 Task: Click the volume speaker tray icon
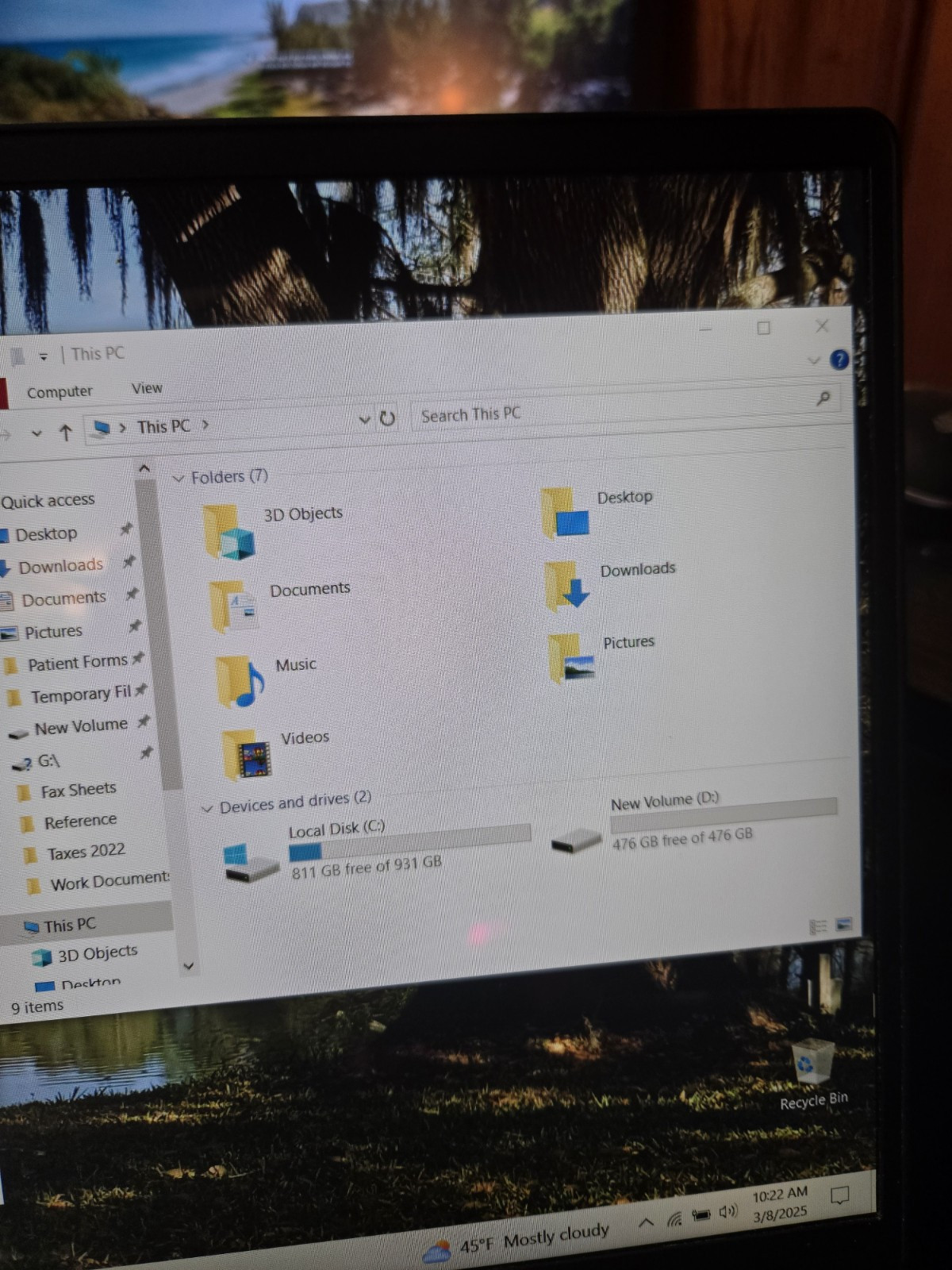point(727,1212)
